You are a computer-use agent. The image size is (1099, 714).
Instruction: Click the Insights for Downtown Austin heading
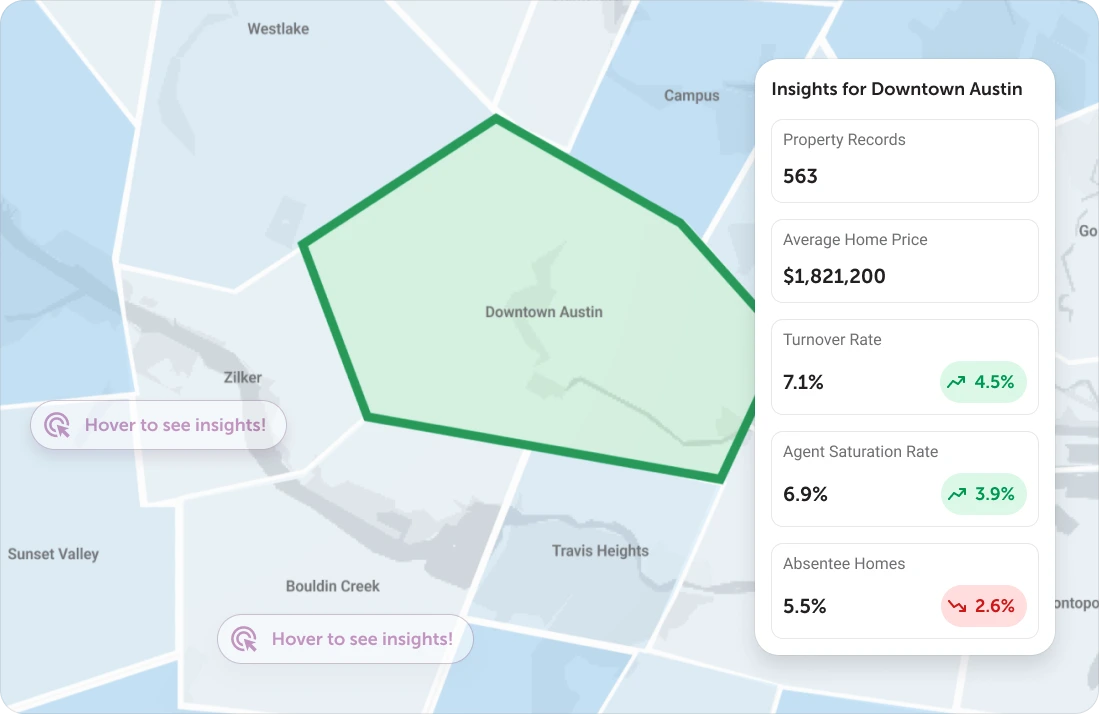pyautogui.click(x=896, y=89)
